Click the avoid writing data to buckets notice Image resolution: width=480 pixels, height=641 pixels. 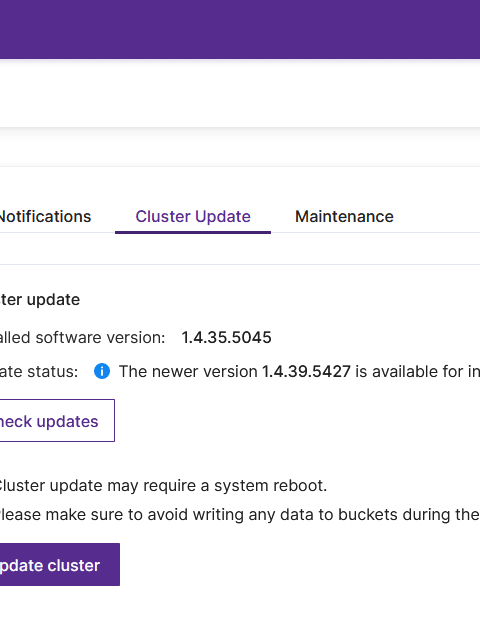click(240, 515)
